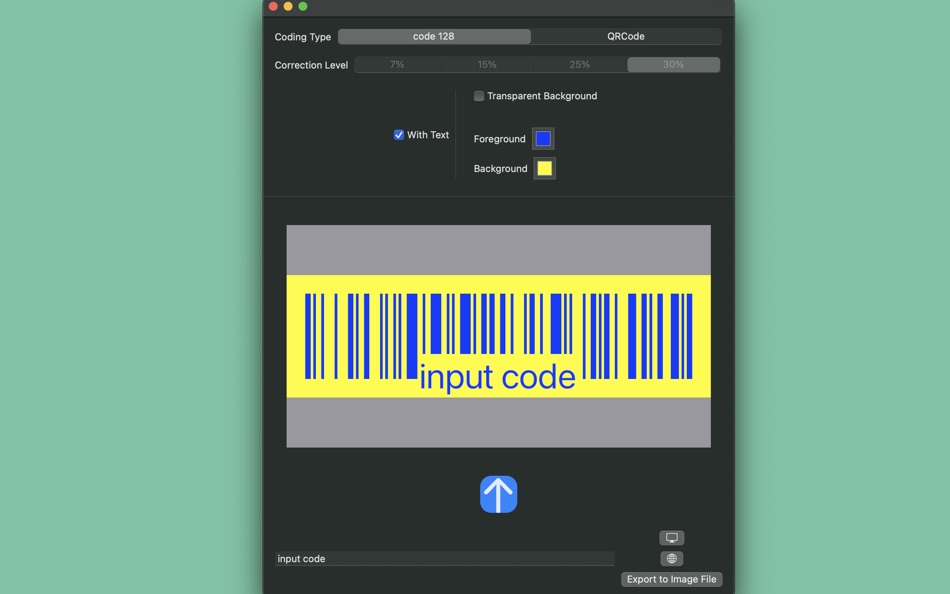Viewport: 950px width, 594px height.
Task: Choose the 7% correction level
Action: click(397, 65)
